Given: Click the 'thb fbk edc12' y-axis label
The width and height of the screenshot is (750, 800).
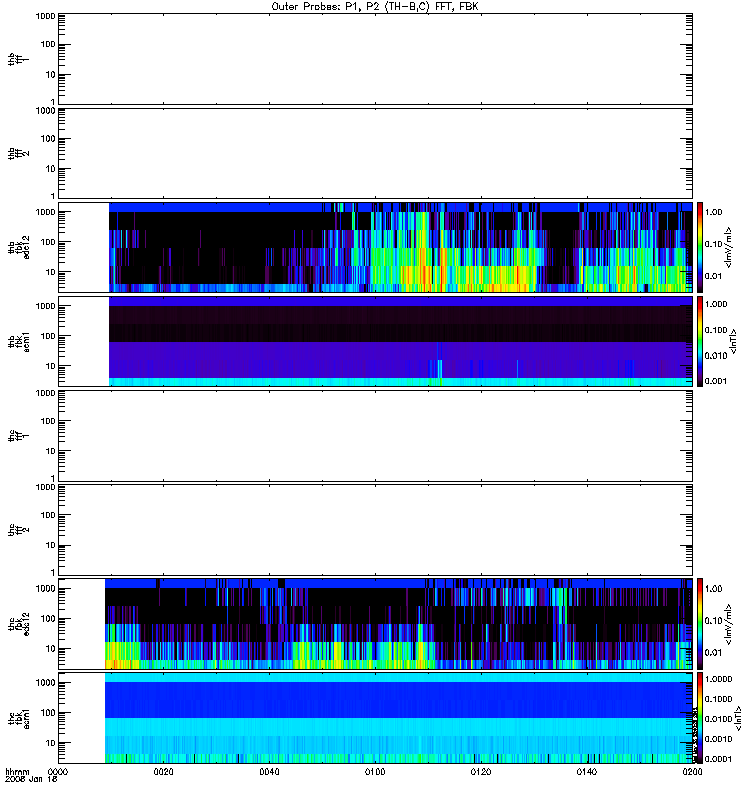Looking at the screenshot, I should click(19, 247).
